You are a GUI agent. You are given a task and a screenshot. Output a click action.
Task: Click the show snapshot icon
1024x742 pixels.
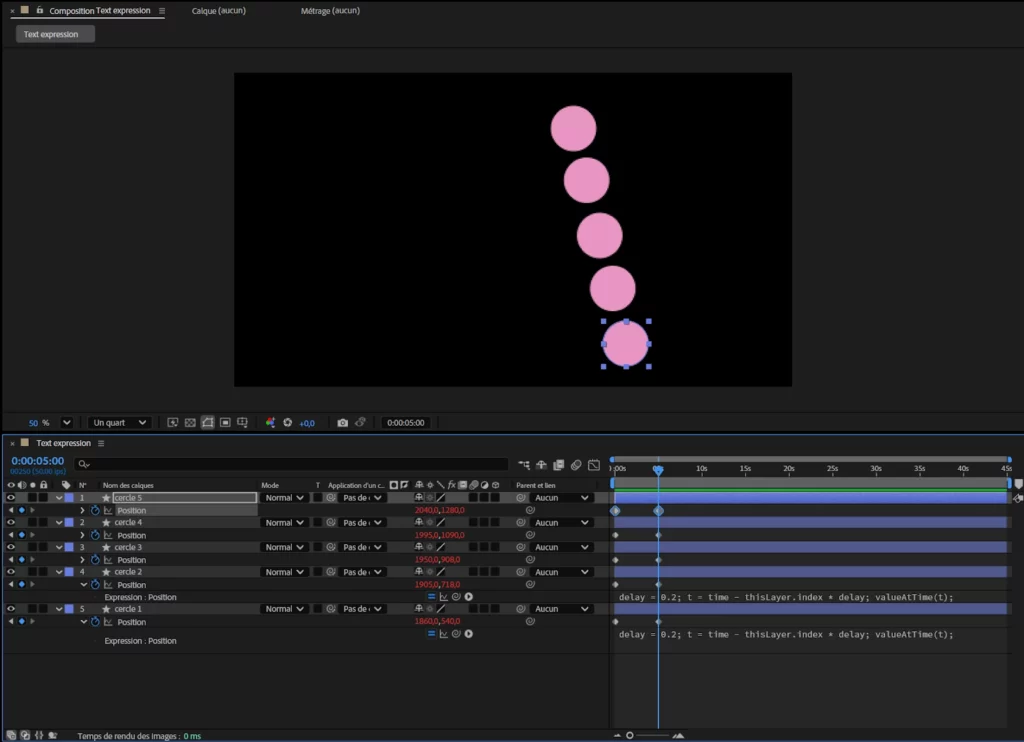point(360,423)
